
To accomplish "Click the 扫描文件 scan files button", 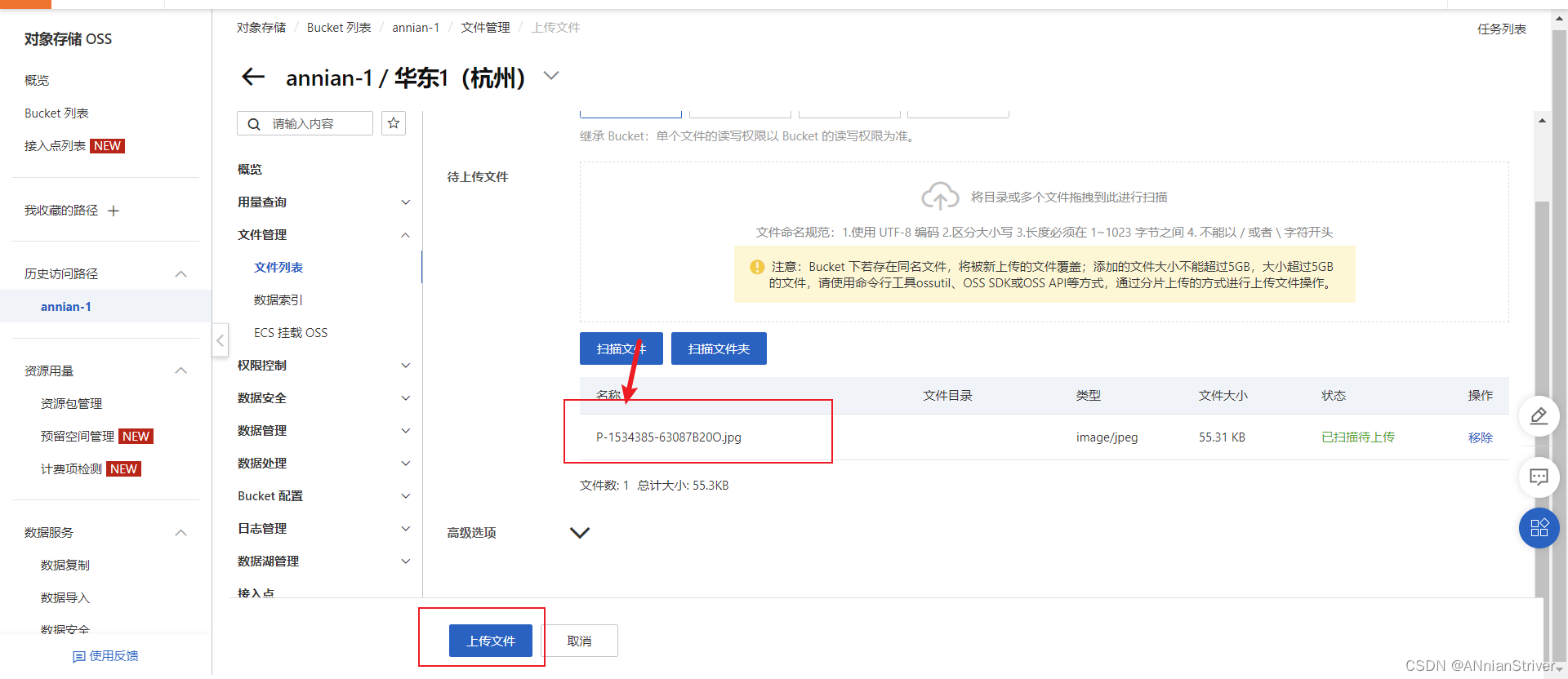I will (621, 348).
